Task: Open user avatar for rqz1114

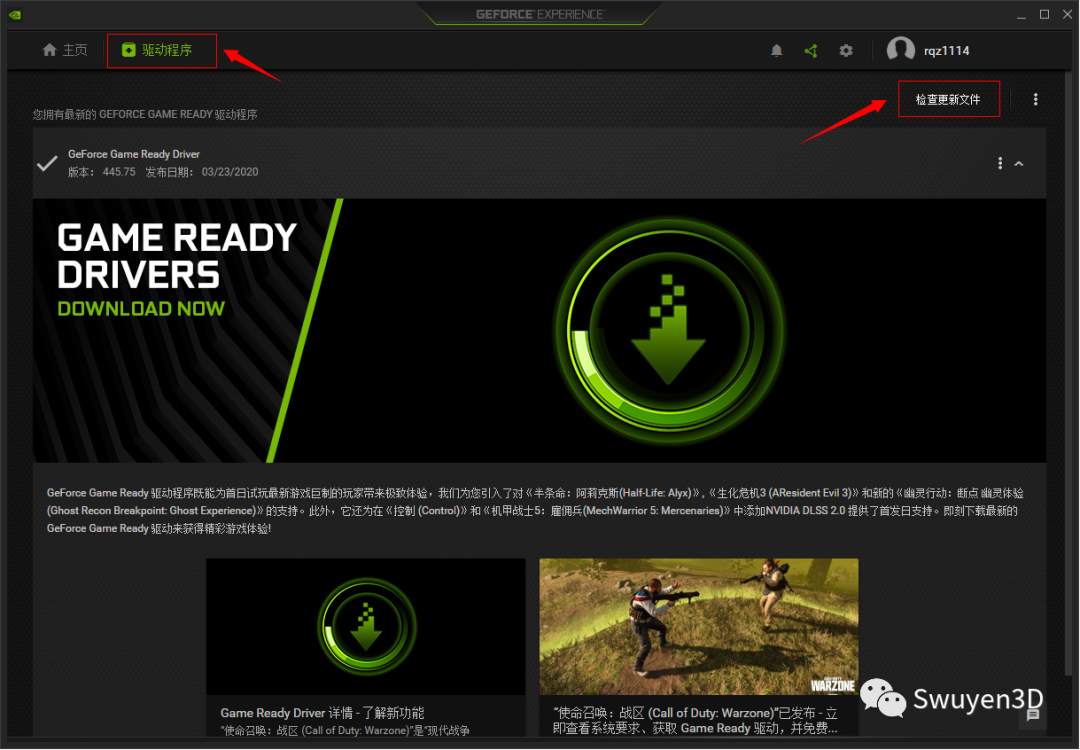Action: point(900,50)
